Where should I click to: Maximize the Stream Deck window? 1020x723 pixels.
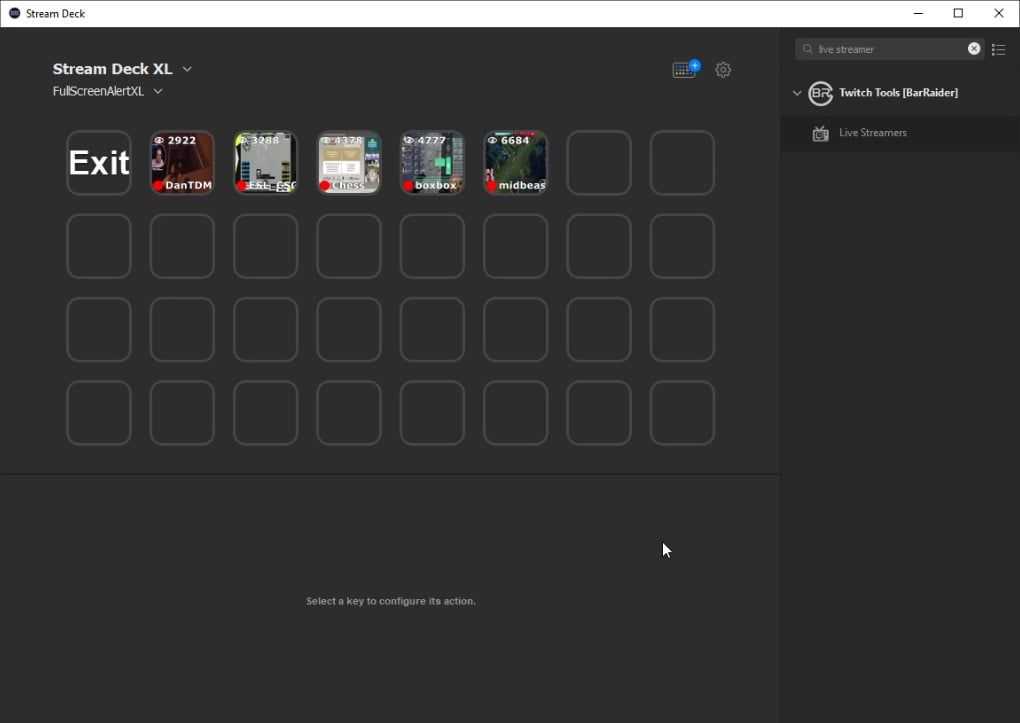[x=958, y=13]
